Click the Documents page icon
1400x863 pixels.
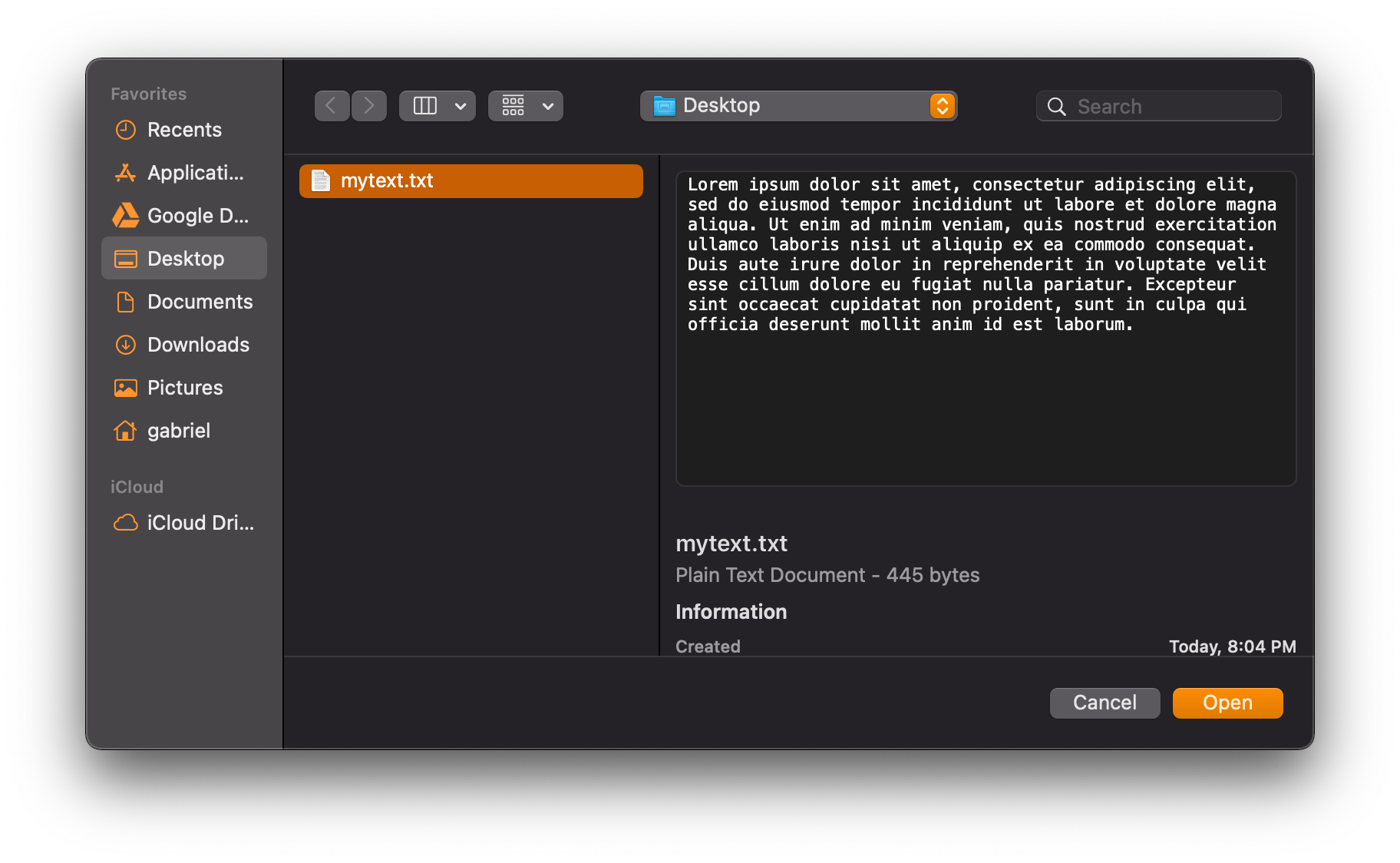125,302
